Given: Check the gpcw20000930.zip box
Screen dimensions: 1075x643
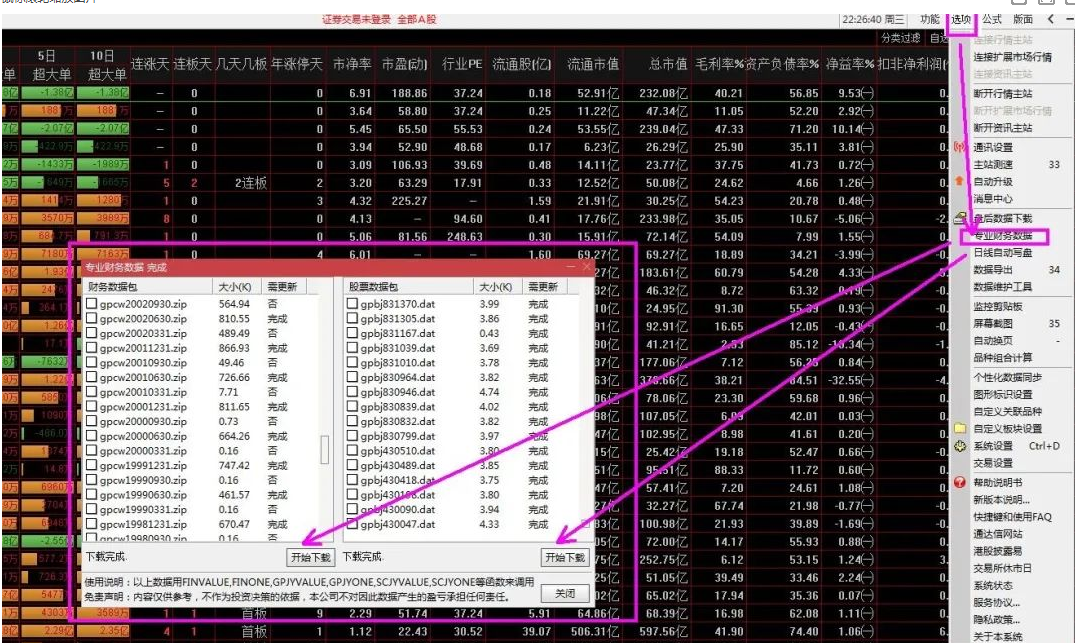Looking at the screenshot, I should tap(92, 421).
